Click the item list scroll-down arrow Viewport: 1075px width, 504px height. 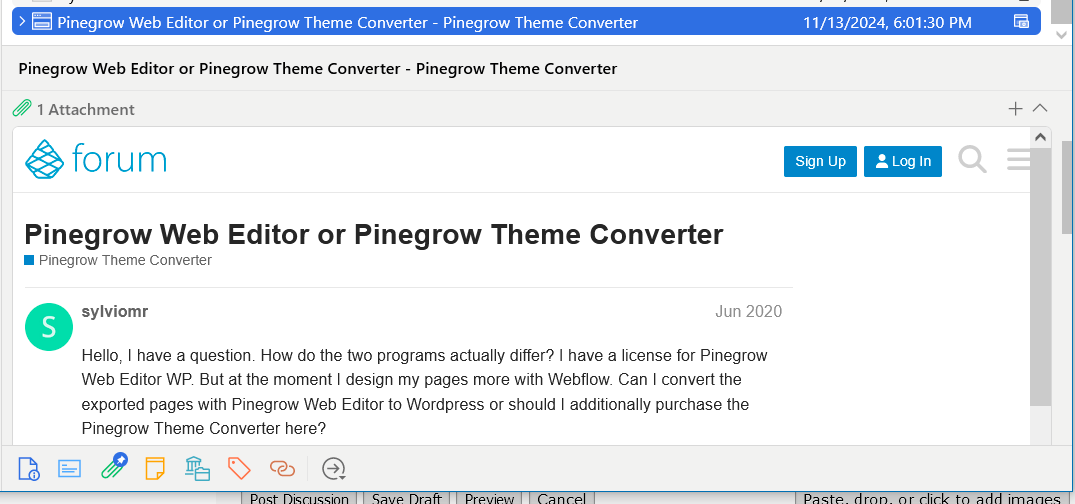click(1062, 35)
